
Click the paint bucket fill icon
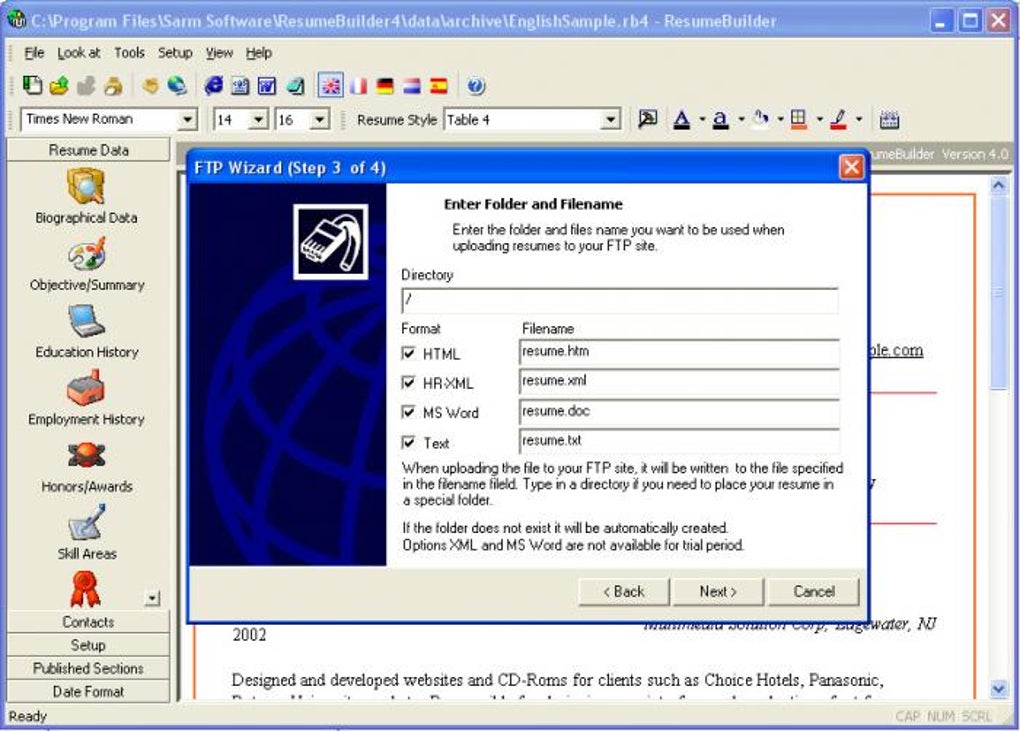[x=760, y=120]
